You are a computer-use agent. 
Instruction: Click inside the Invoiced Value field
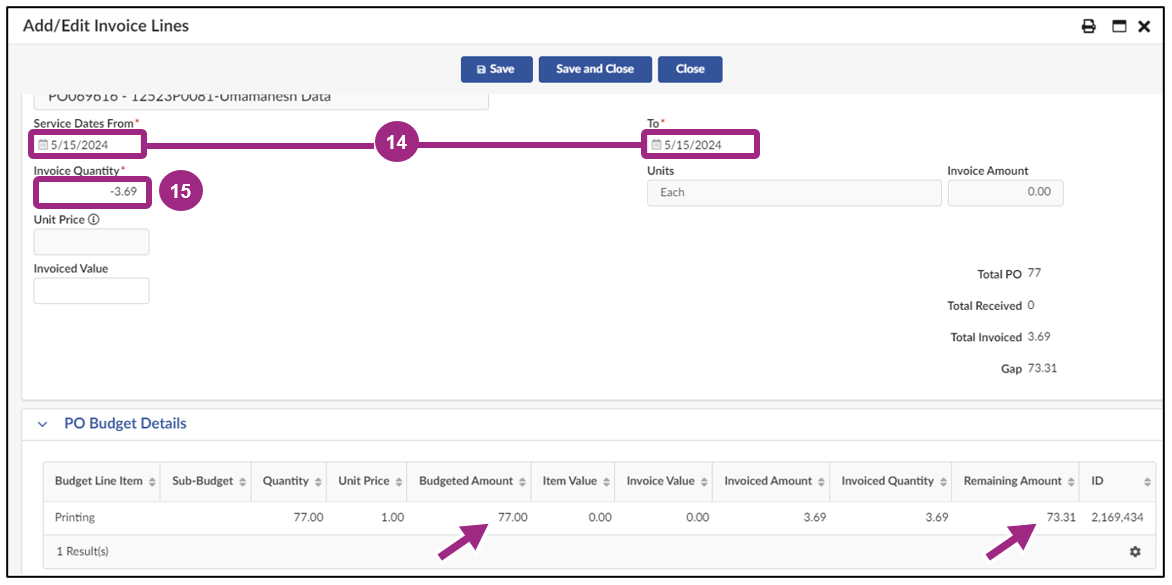91,290
